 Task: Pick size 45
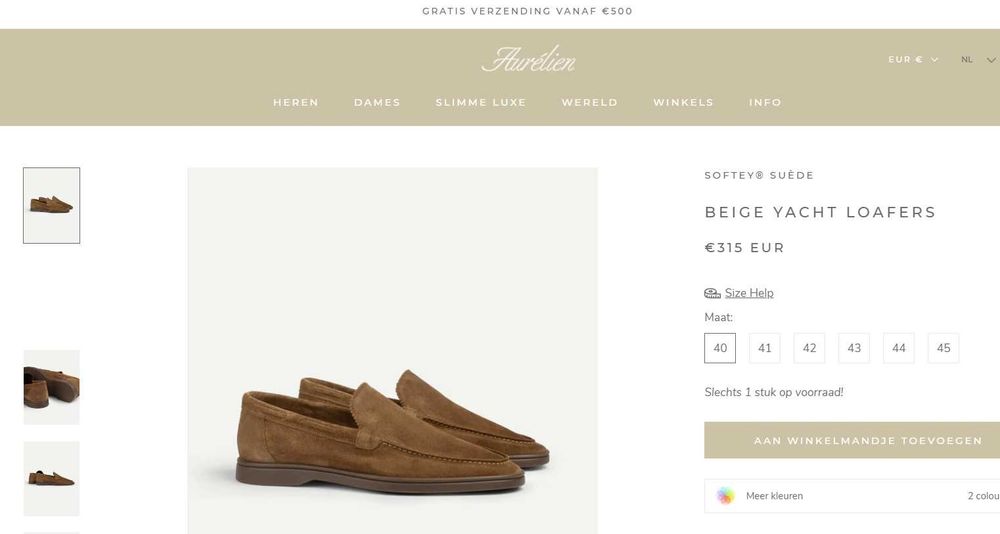coord(943,348)
